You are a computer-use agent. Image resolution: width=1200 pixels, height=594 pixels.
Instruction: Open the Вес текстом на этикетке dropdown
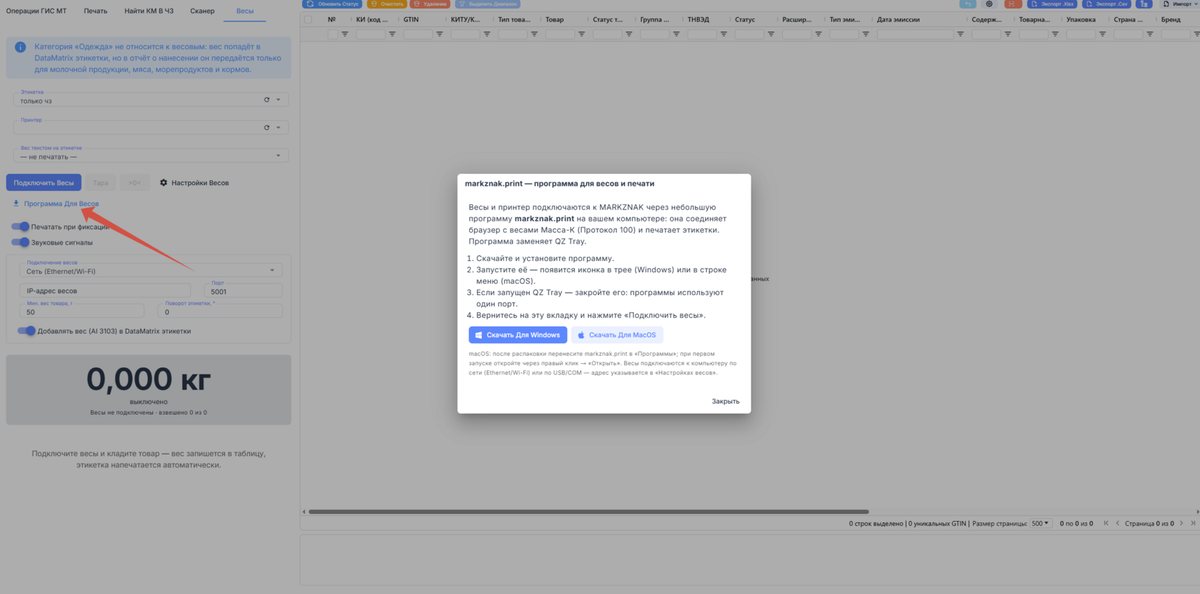click(151, 155)
